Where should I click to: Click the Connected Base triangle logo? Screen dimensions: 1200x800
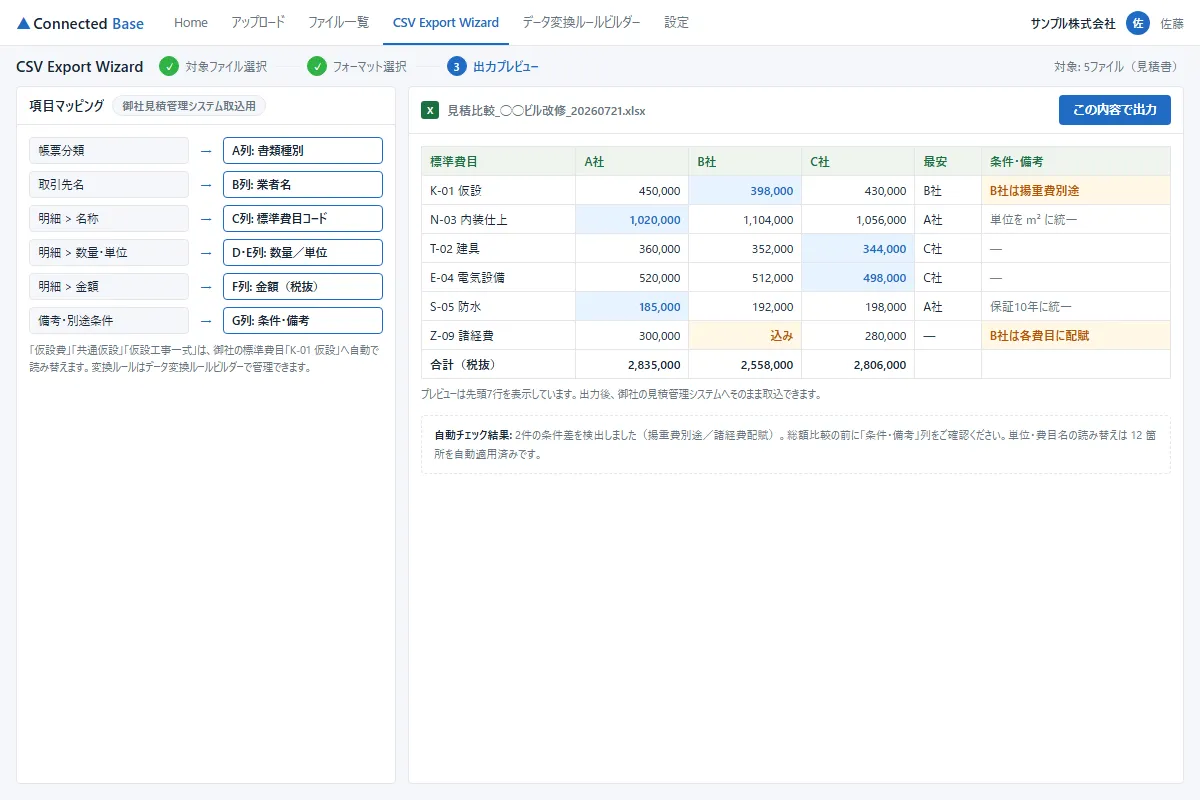click(x=24, y=23)
